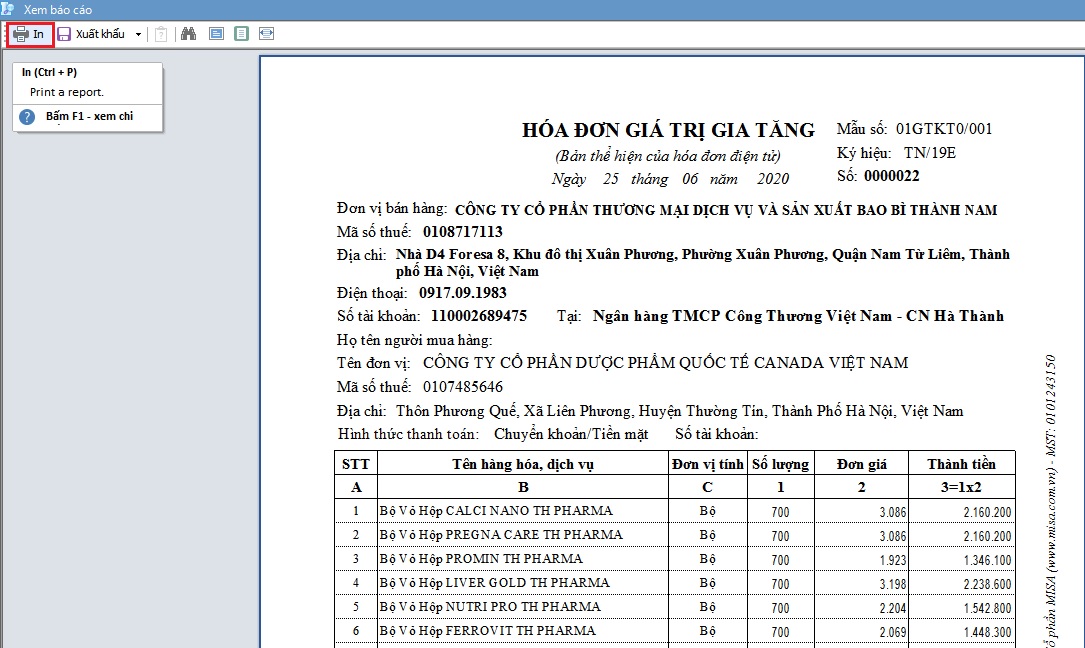Click the Số lượng column header

[781, 464]
